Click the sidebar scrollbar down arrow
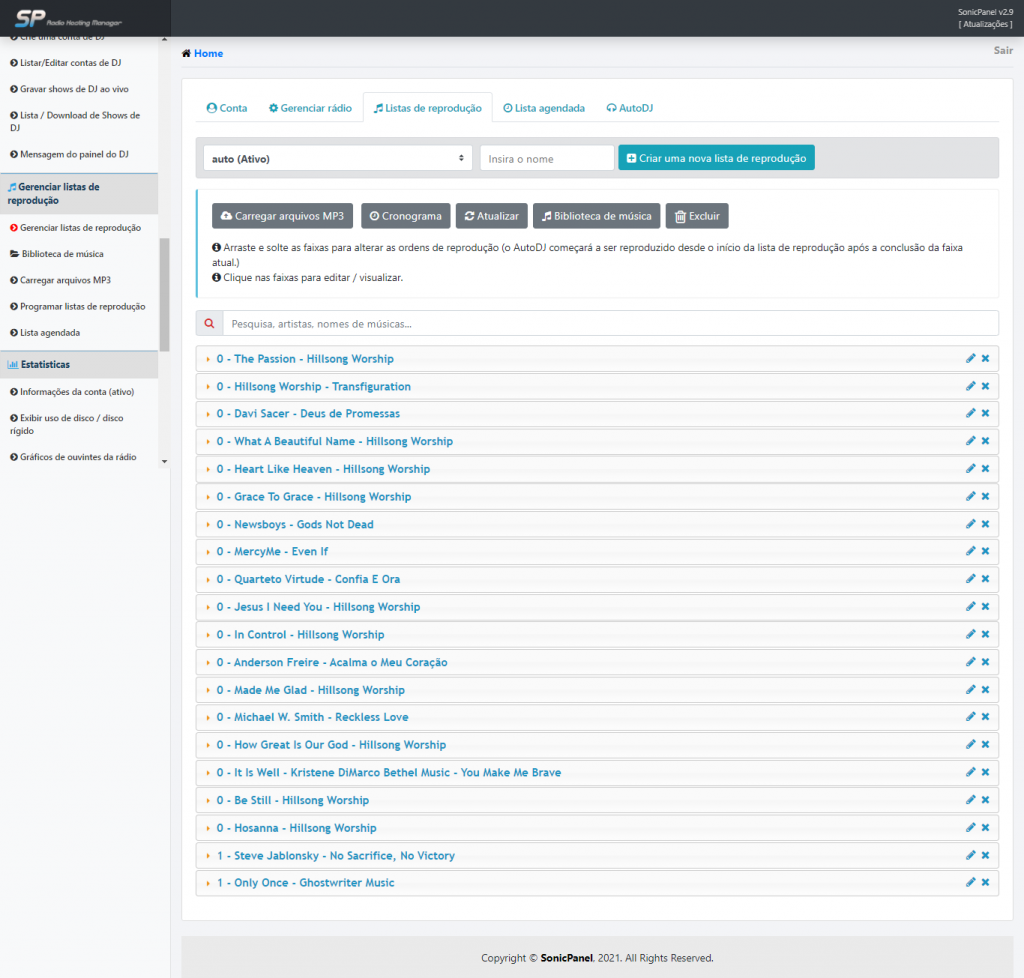 click(165, 462)
